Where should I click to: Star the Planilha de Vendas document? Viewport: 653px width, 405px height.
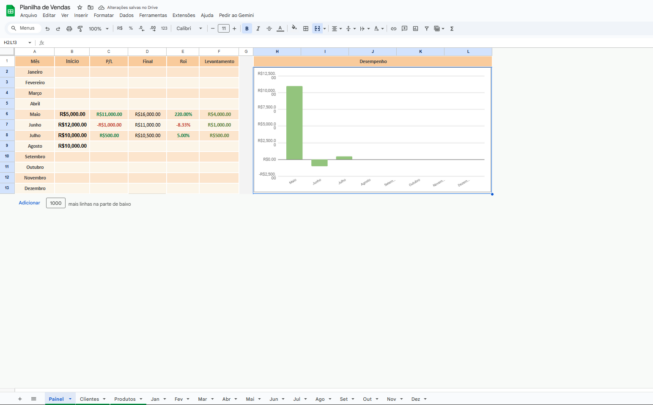pyautogui.click(x=79, y=7)
